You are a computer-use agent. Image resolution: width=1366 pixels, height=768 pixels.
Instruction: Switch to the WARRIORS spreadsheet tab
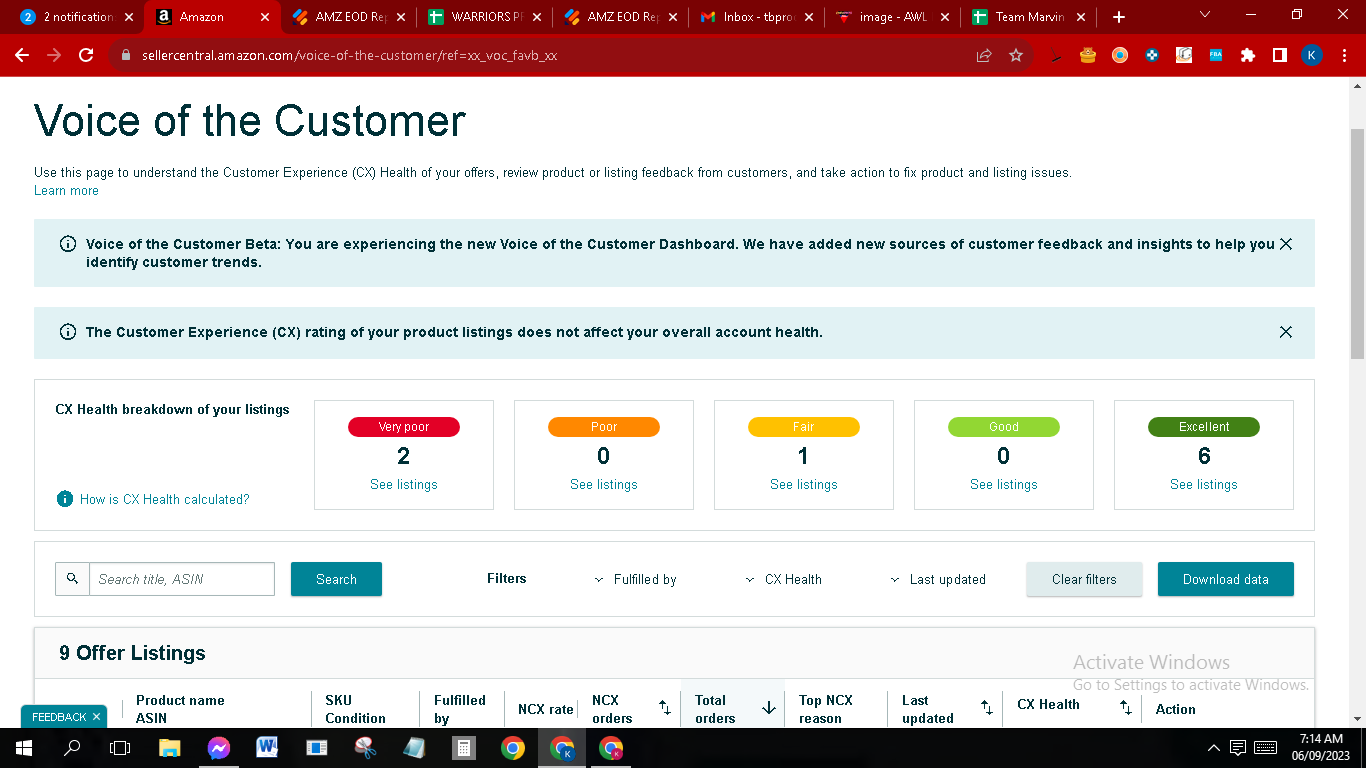click(485, 17)
